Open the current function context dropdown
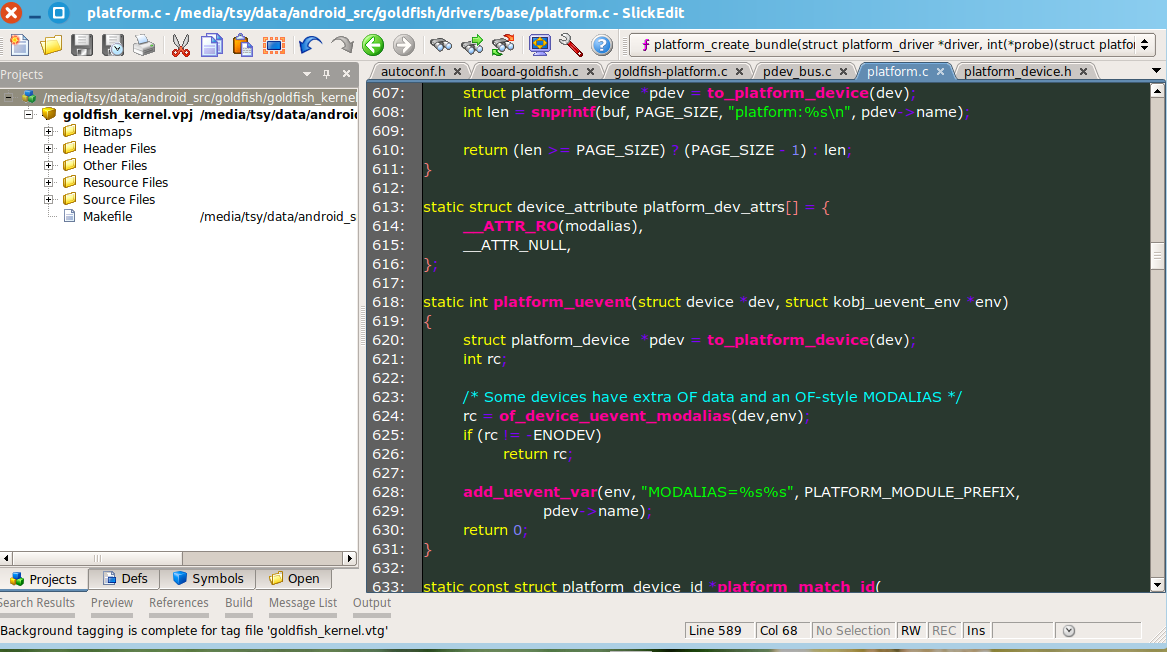Image resolution: width=1167 pixels, height=652 pixels. click(1144, 45)
